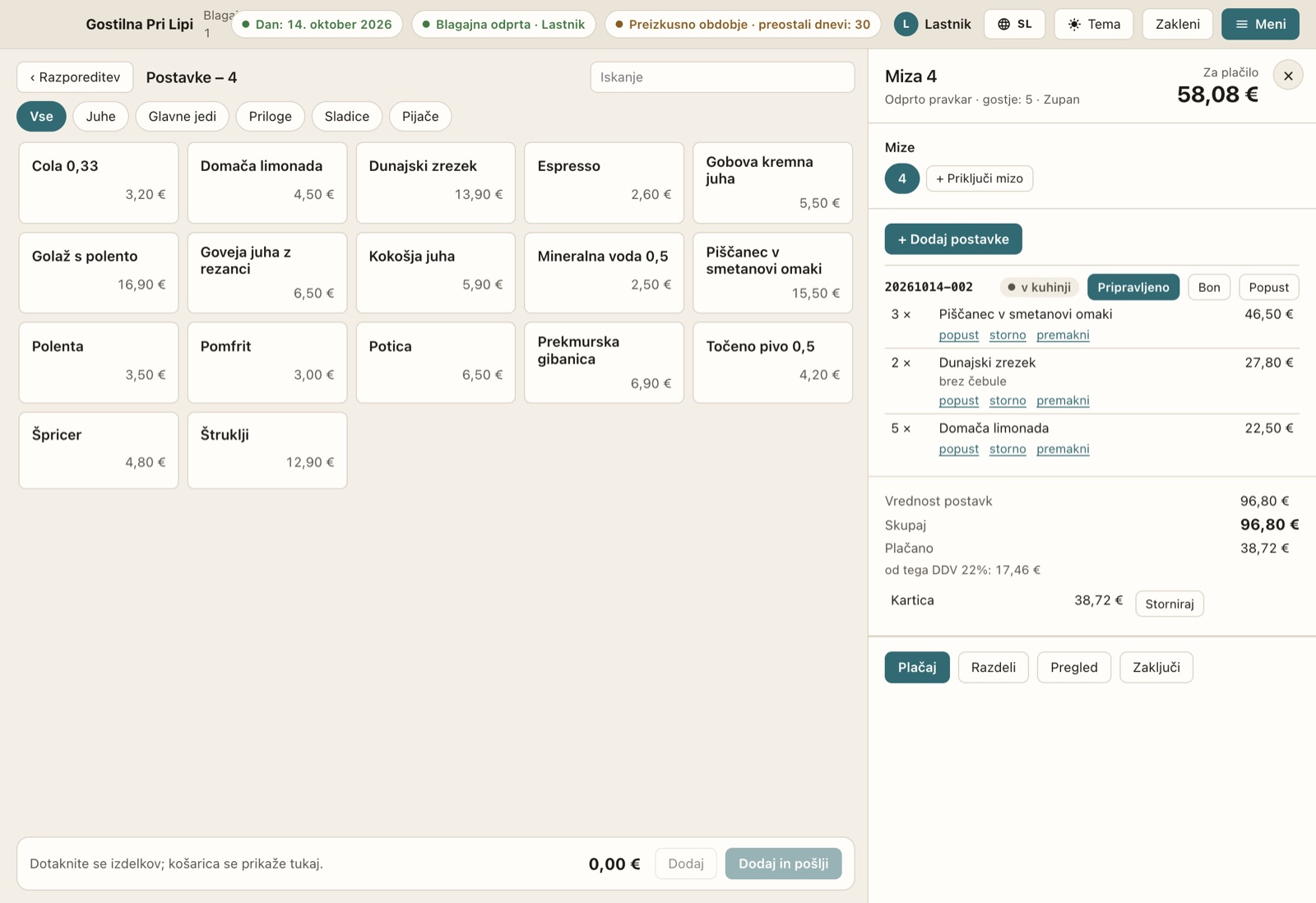The height and width of the screenshot is (903, 1316).
Task: Click Priključi mizo button
Action: point(979,178)
